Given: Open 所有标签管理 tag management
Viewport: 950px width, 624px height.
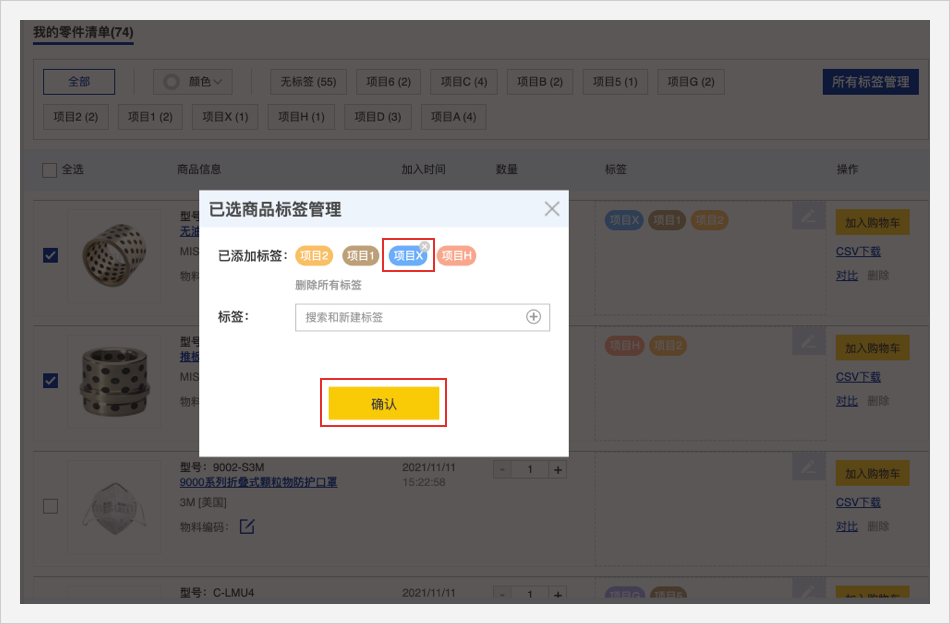Looking at the screenshot, I should click(870, 82).
